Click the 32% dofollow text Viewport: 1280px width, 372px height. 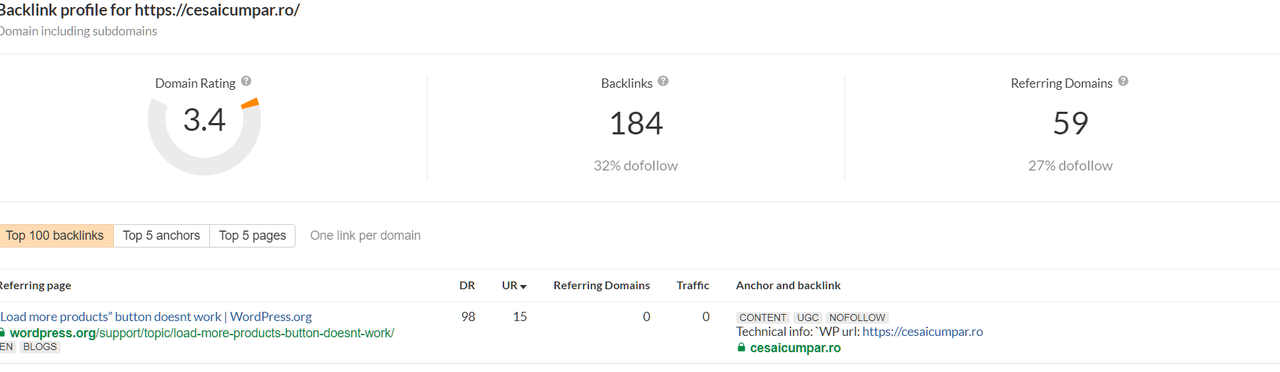pos(636,166)
